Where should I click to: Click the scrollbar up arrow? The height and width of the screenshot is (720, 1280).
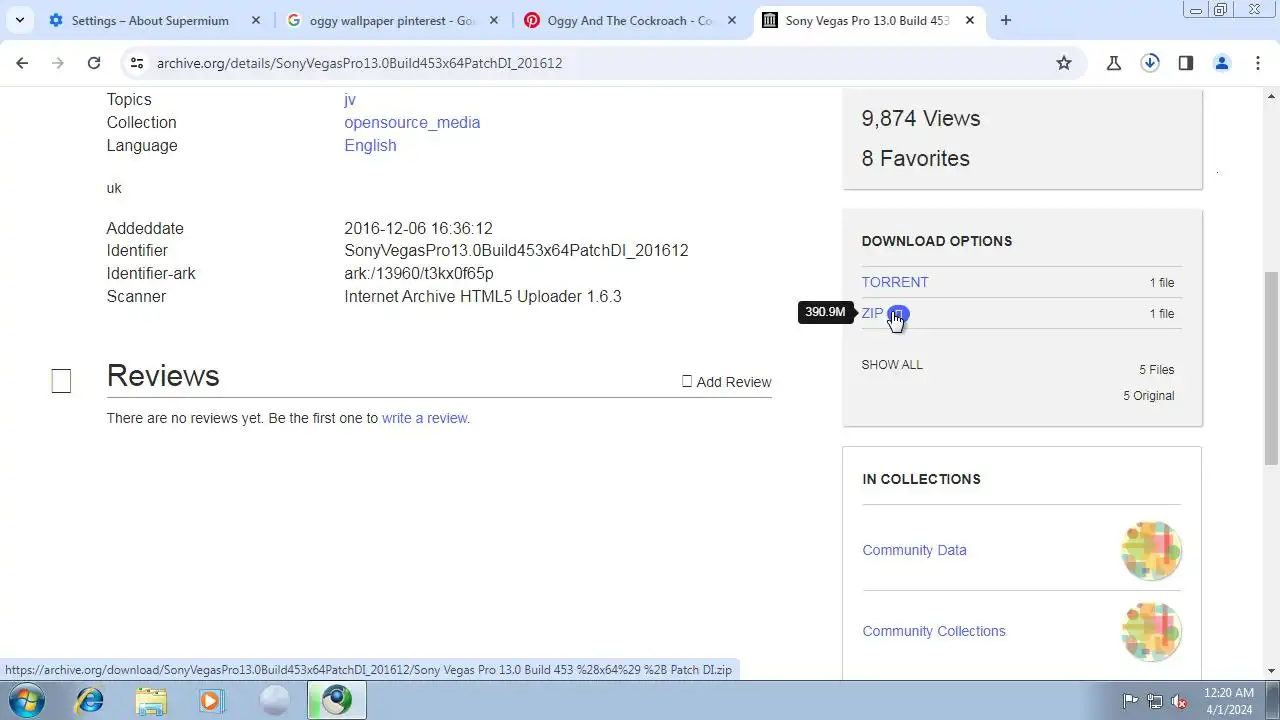click(x=1272, y=96)
